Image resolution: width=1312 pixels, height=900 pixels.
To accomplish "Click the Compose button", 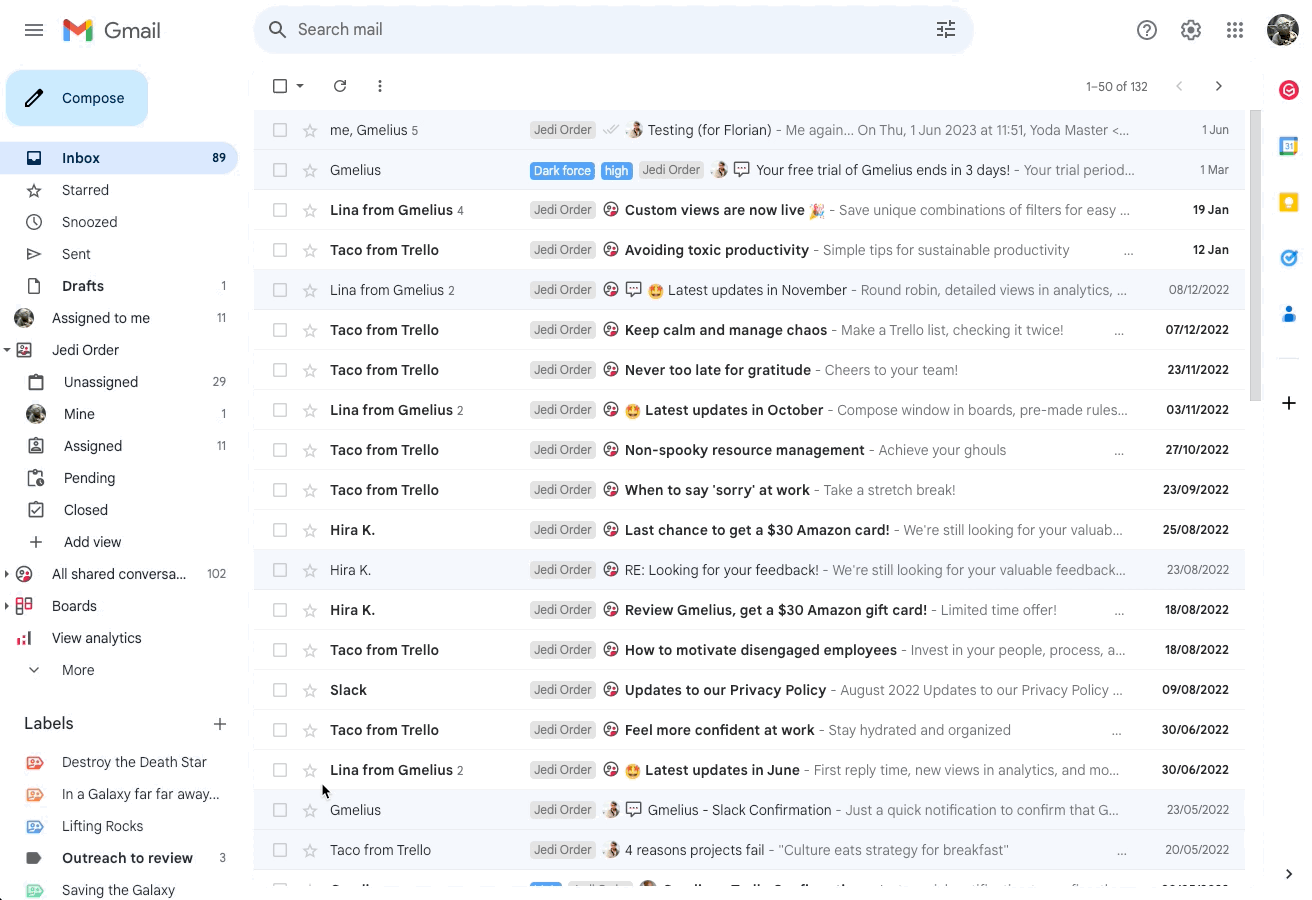I will pos(77,98).
